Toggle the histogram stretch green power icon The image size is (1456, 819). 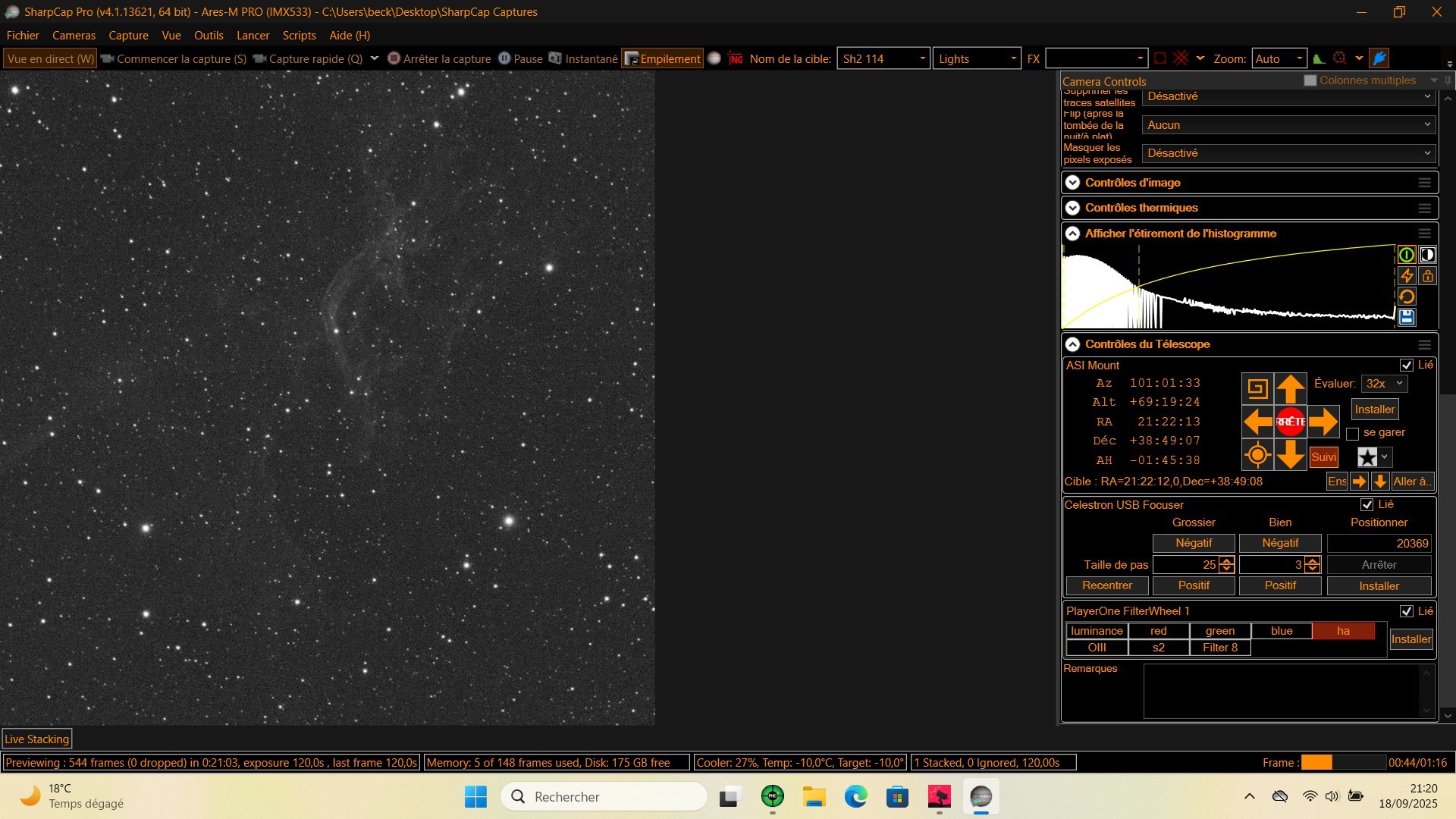pos(1407,255)
